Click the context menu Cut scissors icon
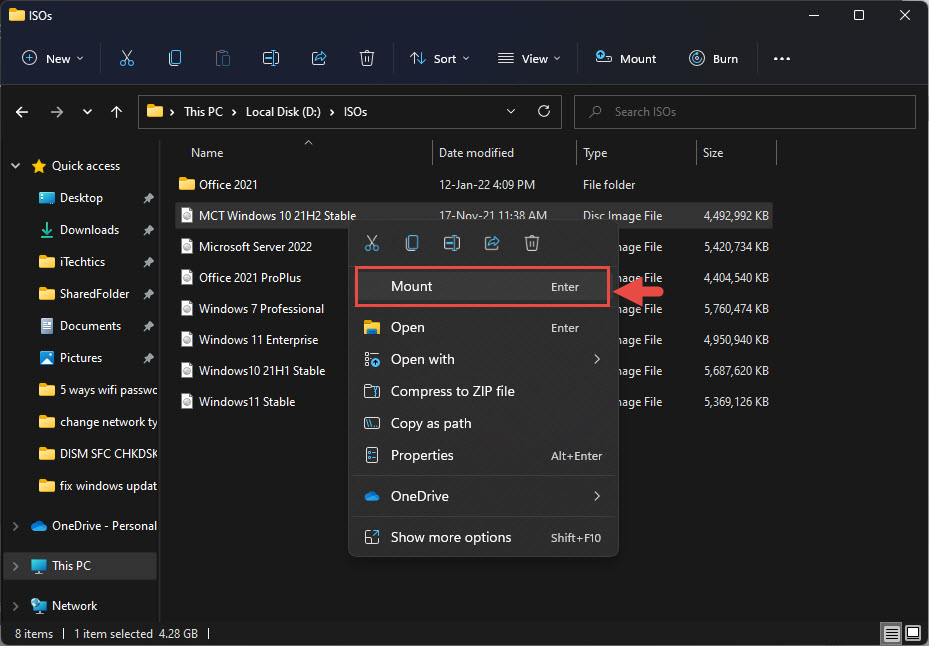This screenshot has height=646, width=929. [372, 243]
